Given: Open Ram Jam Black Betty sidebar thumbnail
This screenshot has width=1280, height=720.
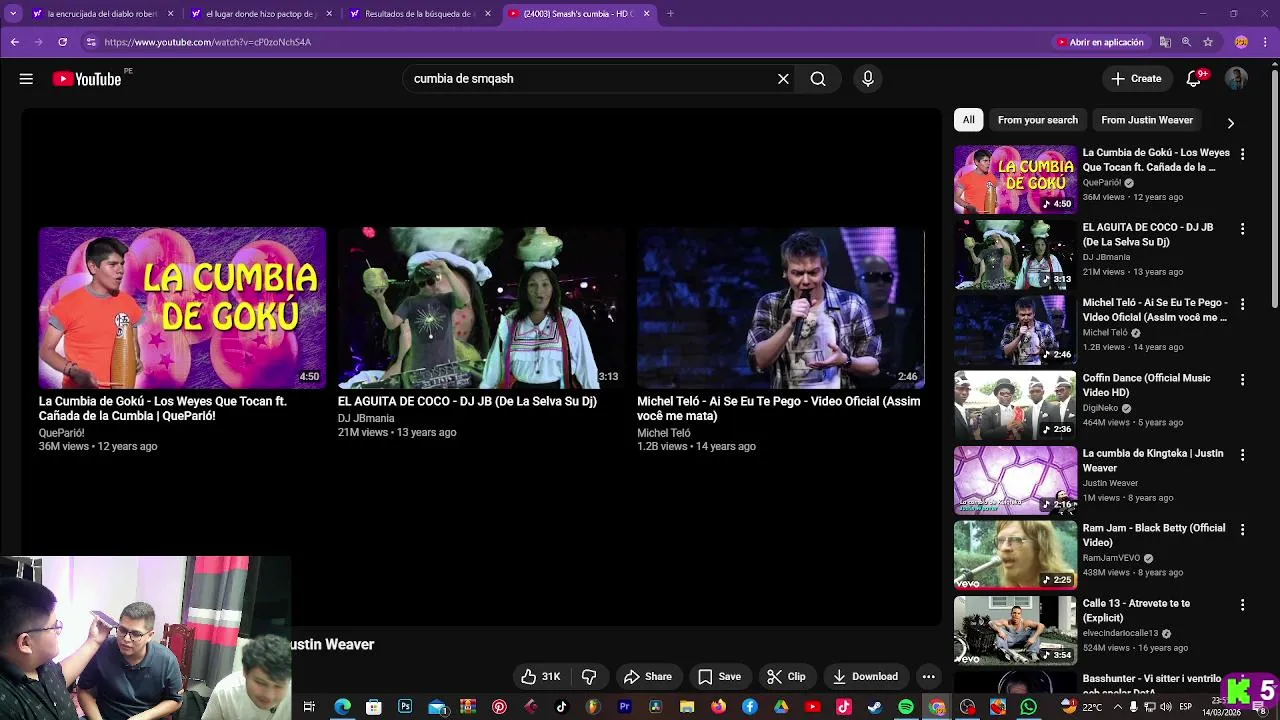Looking at the screenshot, I should (x=1015, y=555).
